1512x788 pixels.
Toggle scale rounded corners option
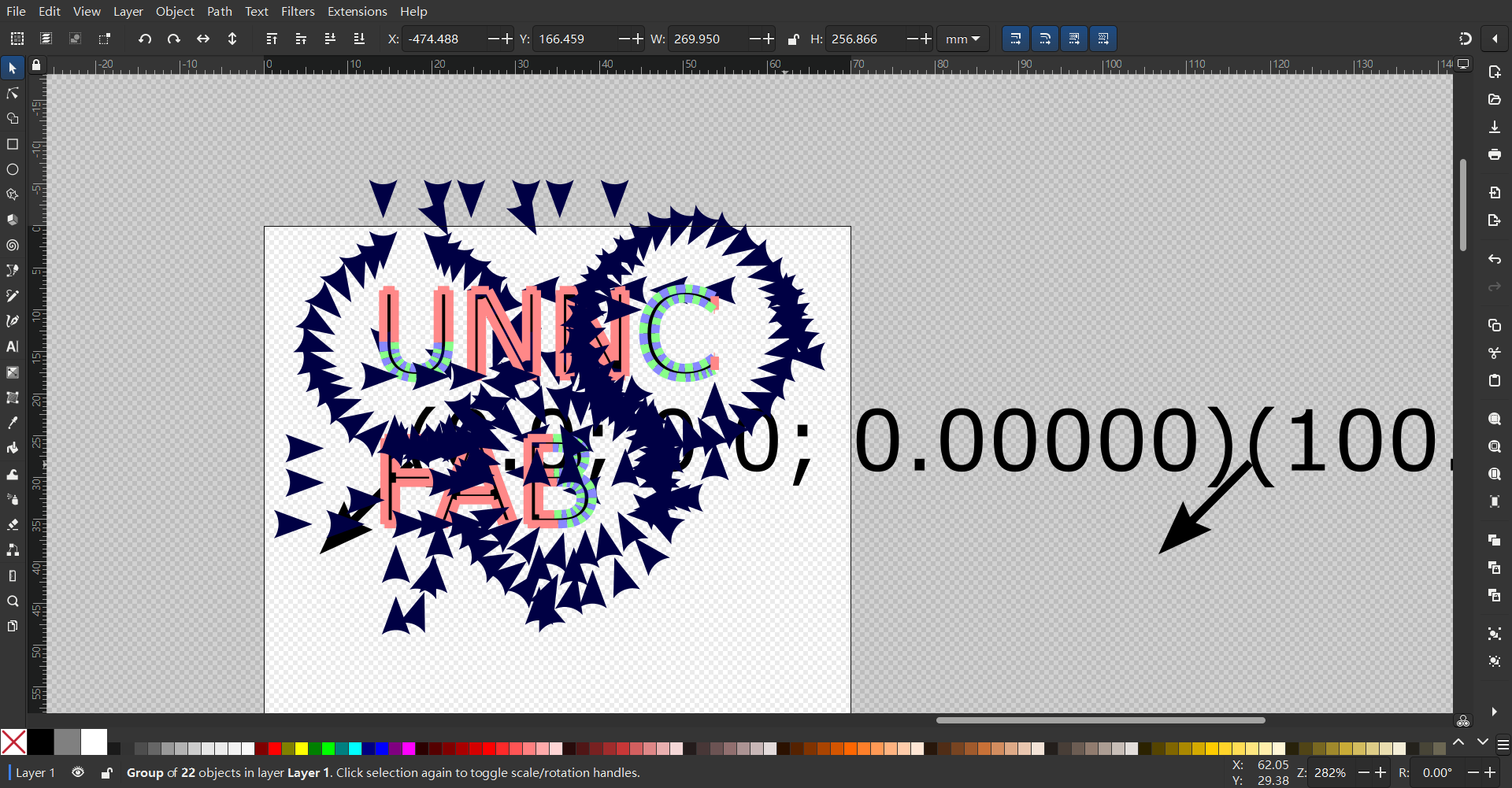pos(1045,39)
